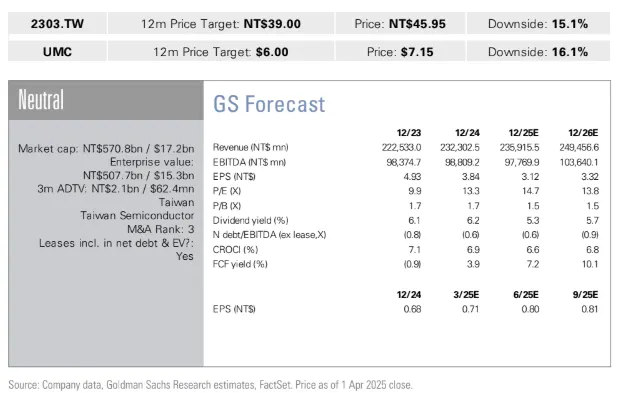Select the UMC ticker cell
This screenshot has height=394, width=619.
point(57,52)
